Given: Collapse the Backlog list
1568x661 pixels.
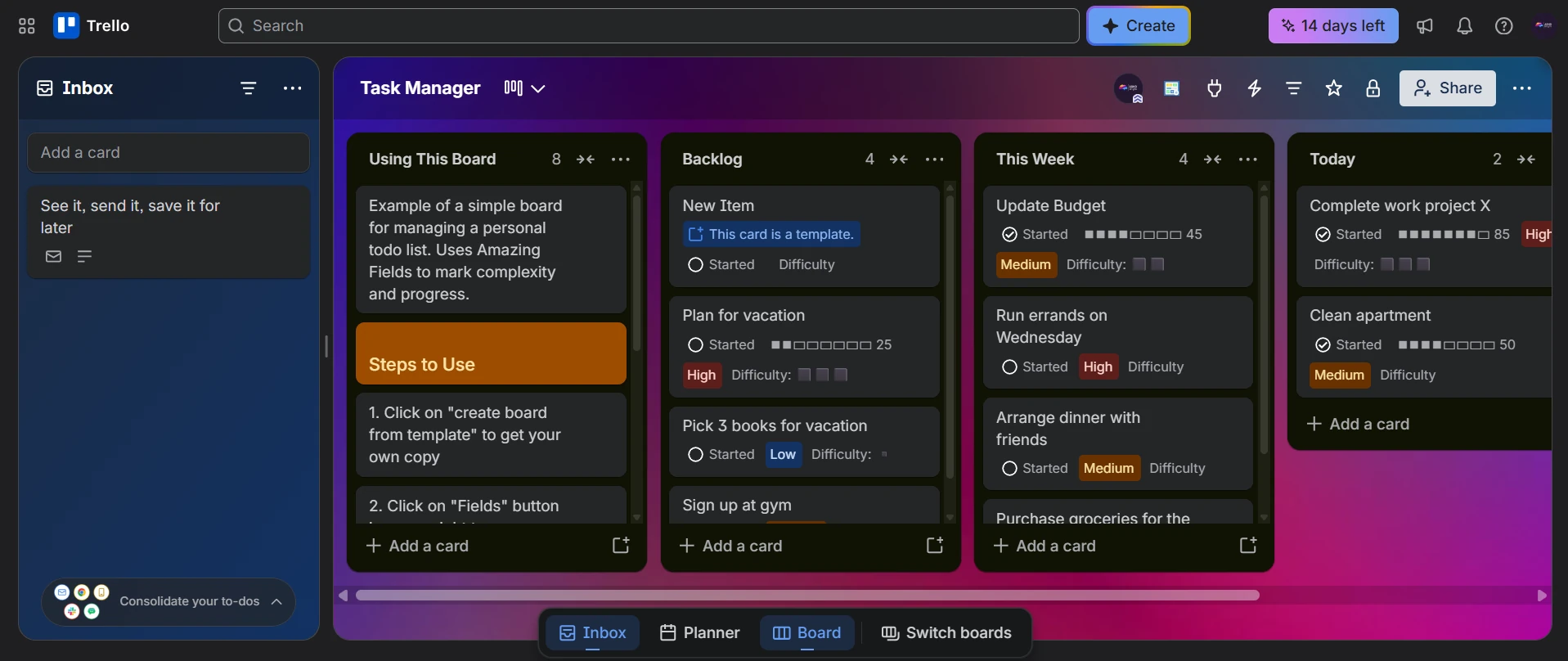Looking at the screenshot, I should point(899,160).
